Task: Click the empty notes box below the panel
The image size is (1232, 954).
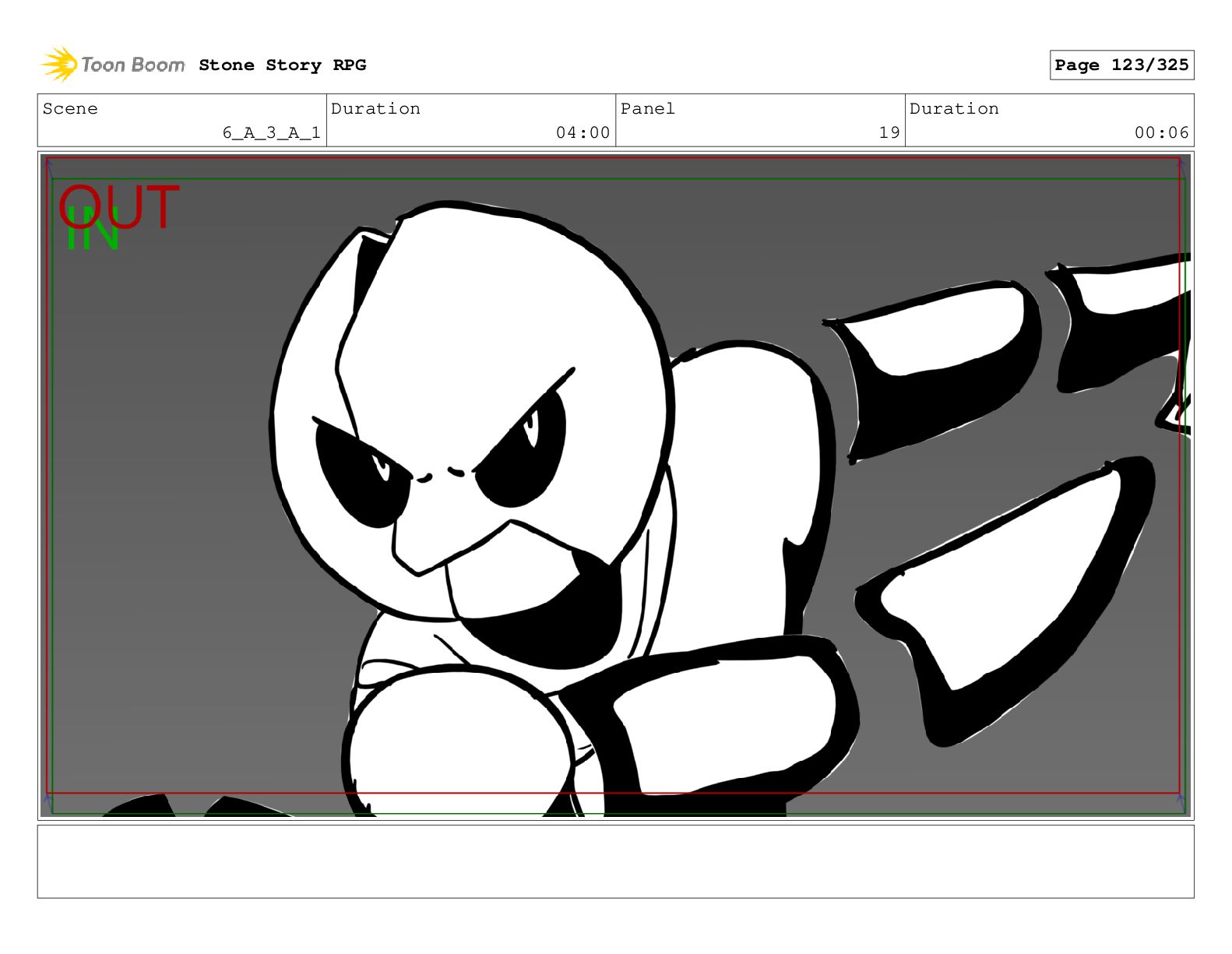Action: click(x=615, y=862)
